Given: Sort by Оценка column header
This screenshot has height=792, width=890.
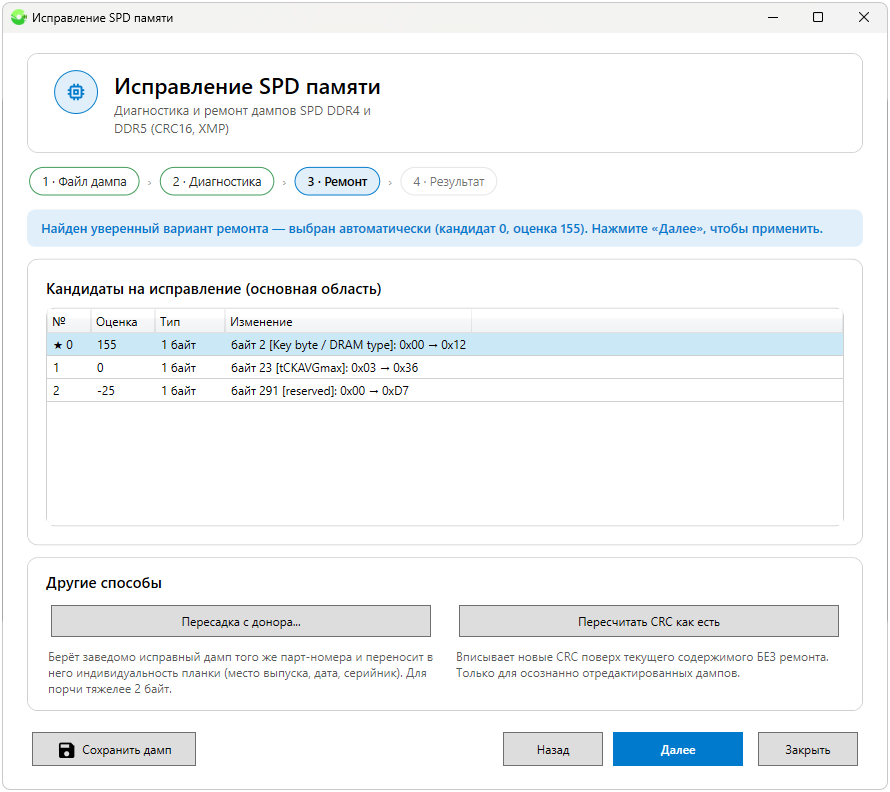Looking at the screenshot, I should pyautogui.click(x=123, y=322).
